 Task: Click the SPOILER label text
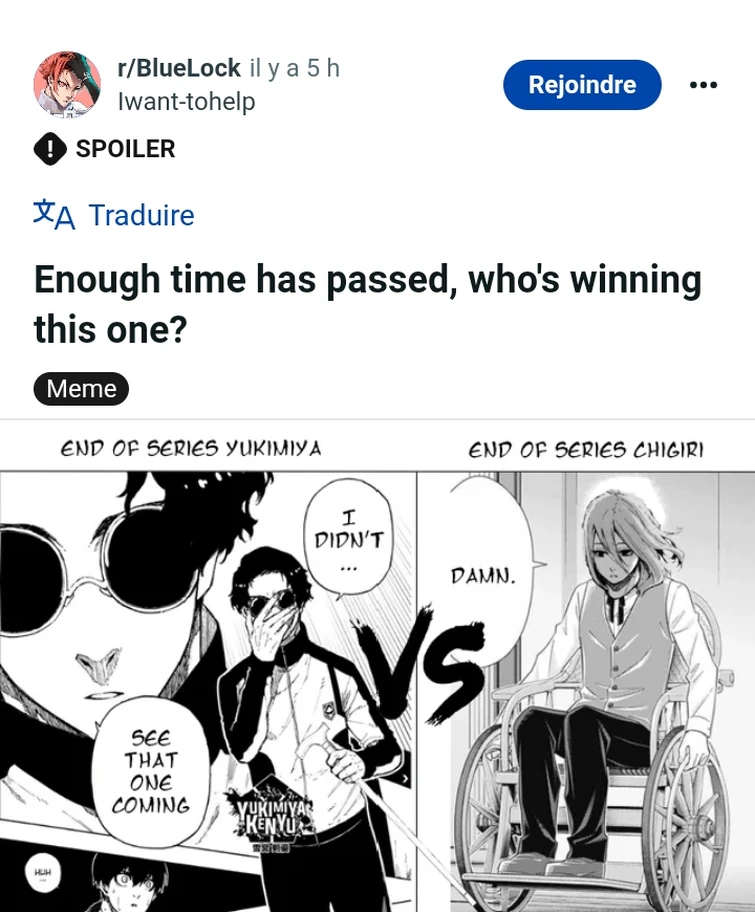(x=125, y=149)
